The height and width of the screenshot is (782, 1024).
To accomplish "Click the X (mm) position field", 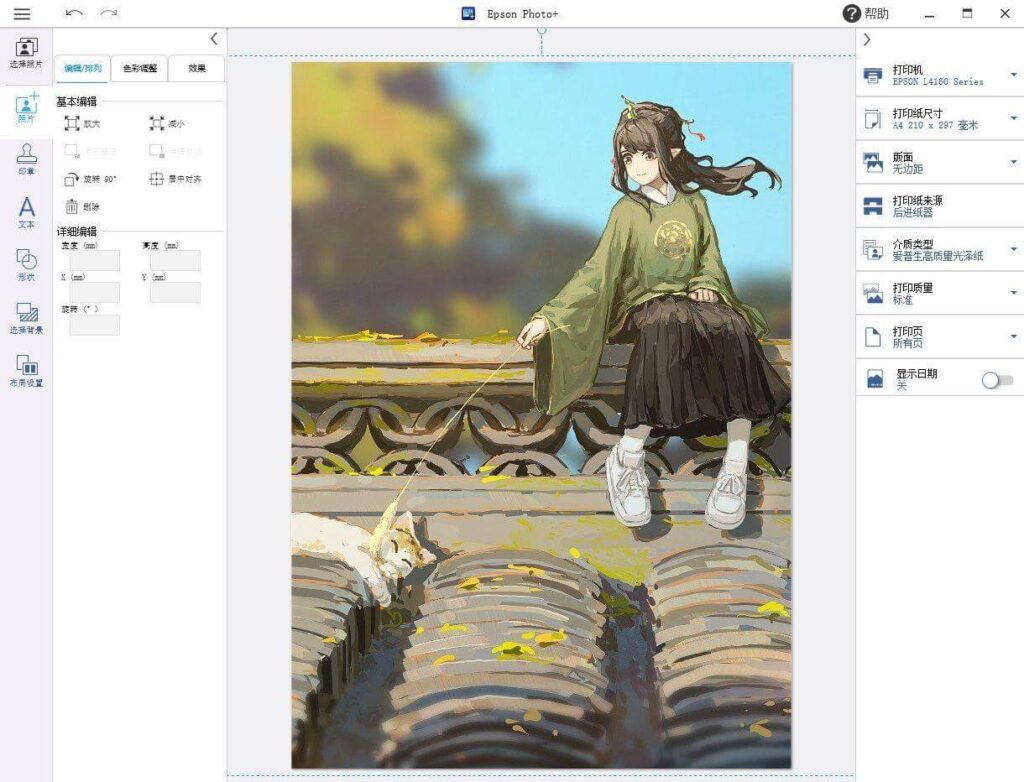I will [95, 292].
